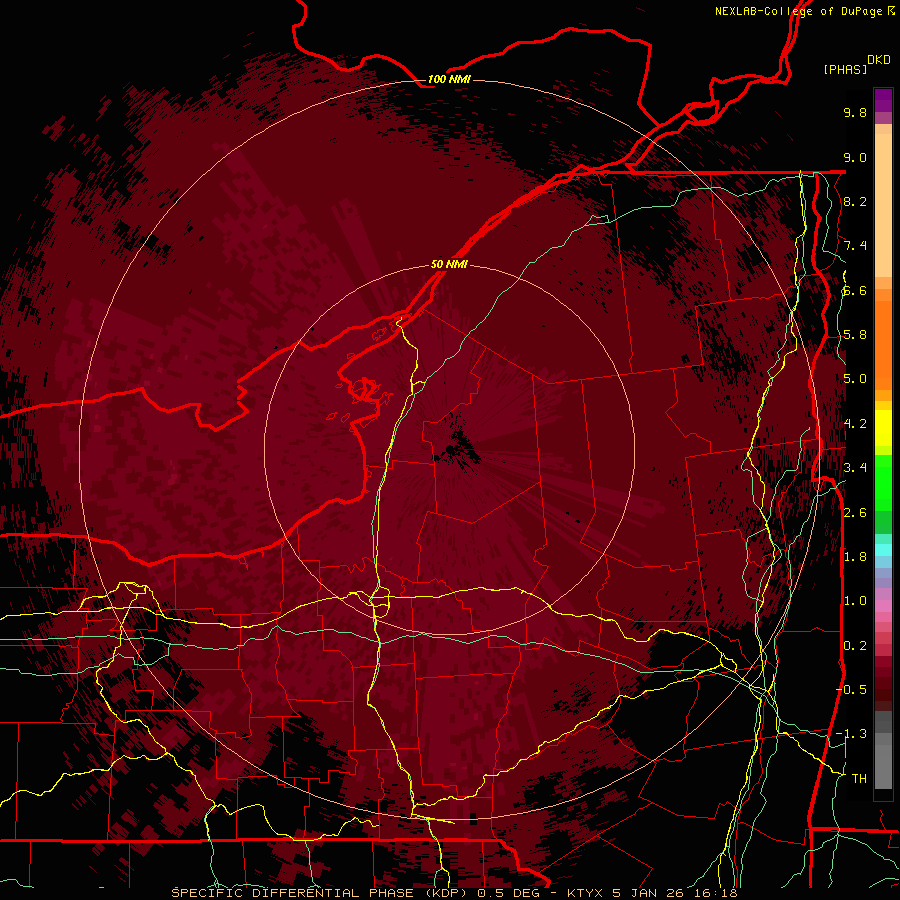This screenshot has width=900, height=900.
Task: Click the 4.2 value on color scale
Action: [x=855, y=424]
